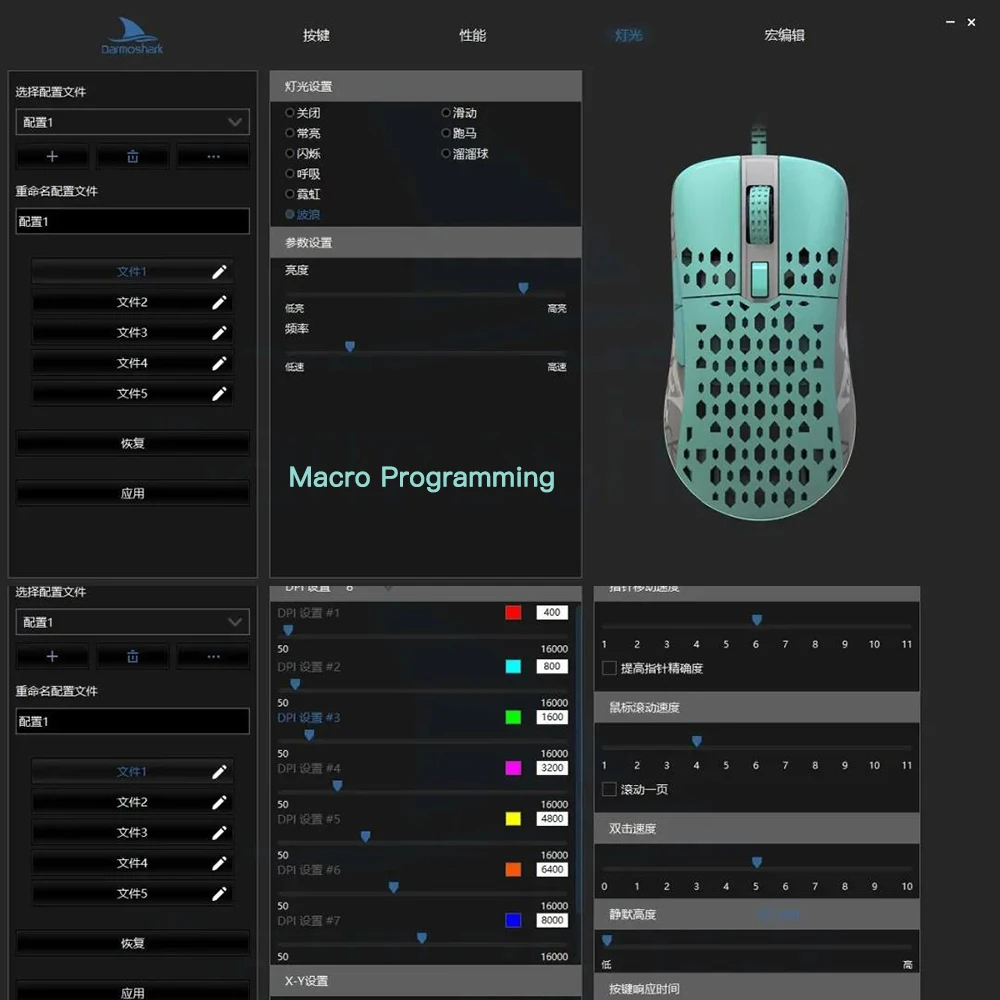Click the upper 恢复 restore button
1000x1000 pixels.
pos(133,443)
